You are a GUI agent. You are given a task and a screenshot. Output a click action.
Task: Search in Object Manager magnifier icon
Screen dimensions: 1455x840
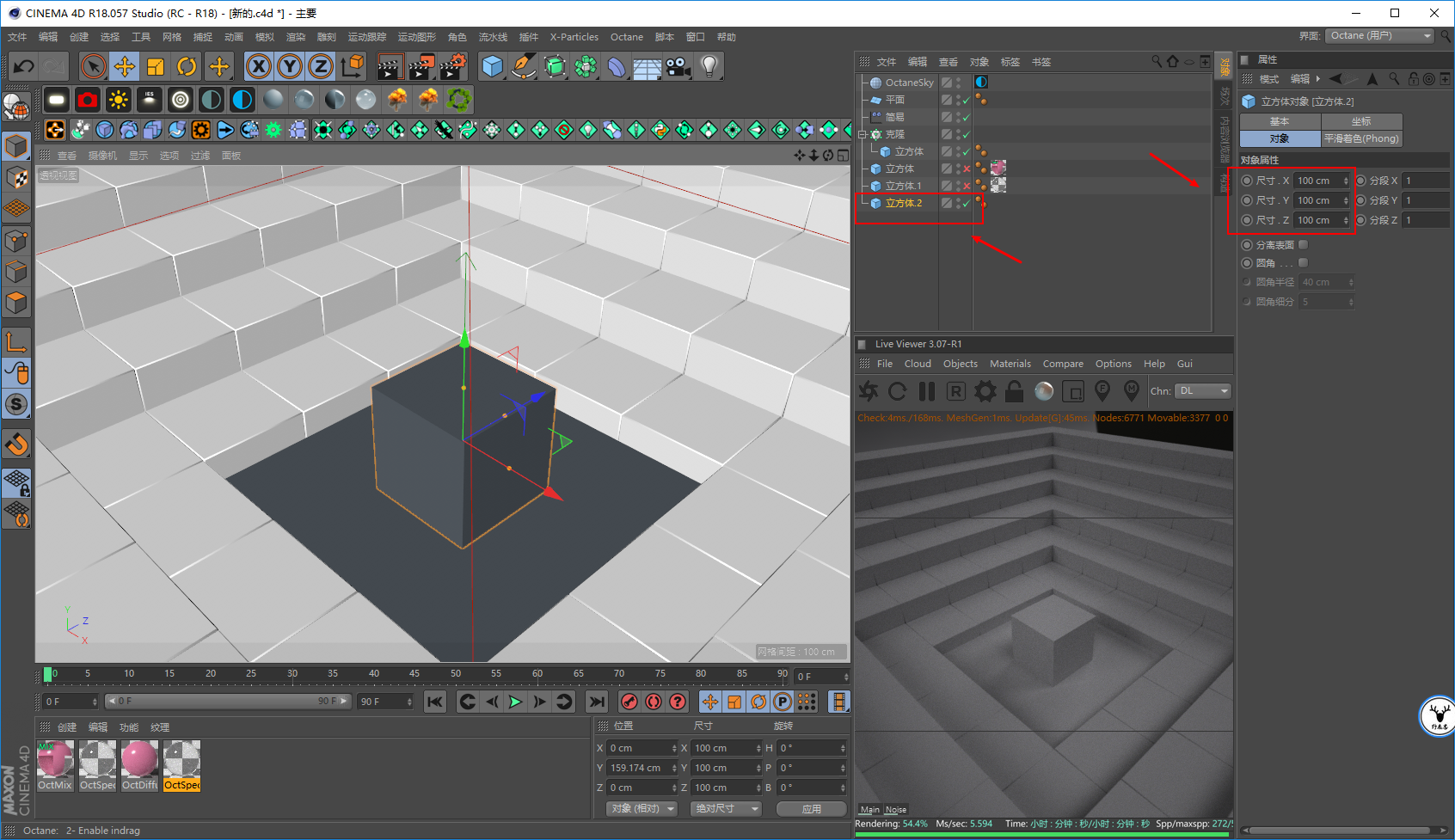tap(1157, 62)
